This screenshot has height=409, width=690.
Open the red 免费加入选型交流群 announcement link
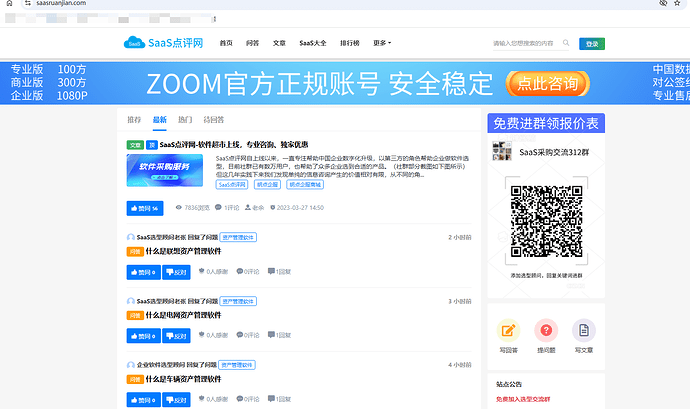[523, 399]
